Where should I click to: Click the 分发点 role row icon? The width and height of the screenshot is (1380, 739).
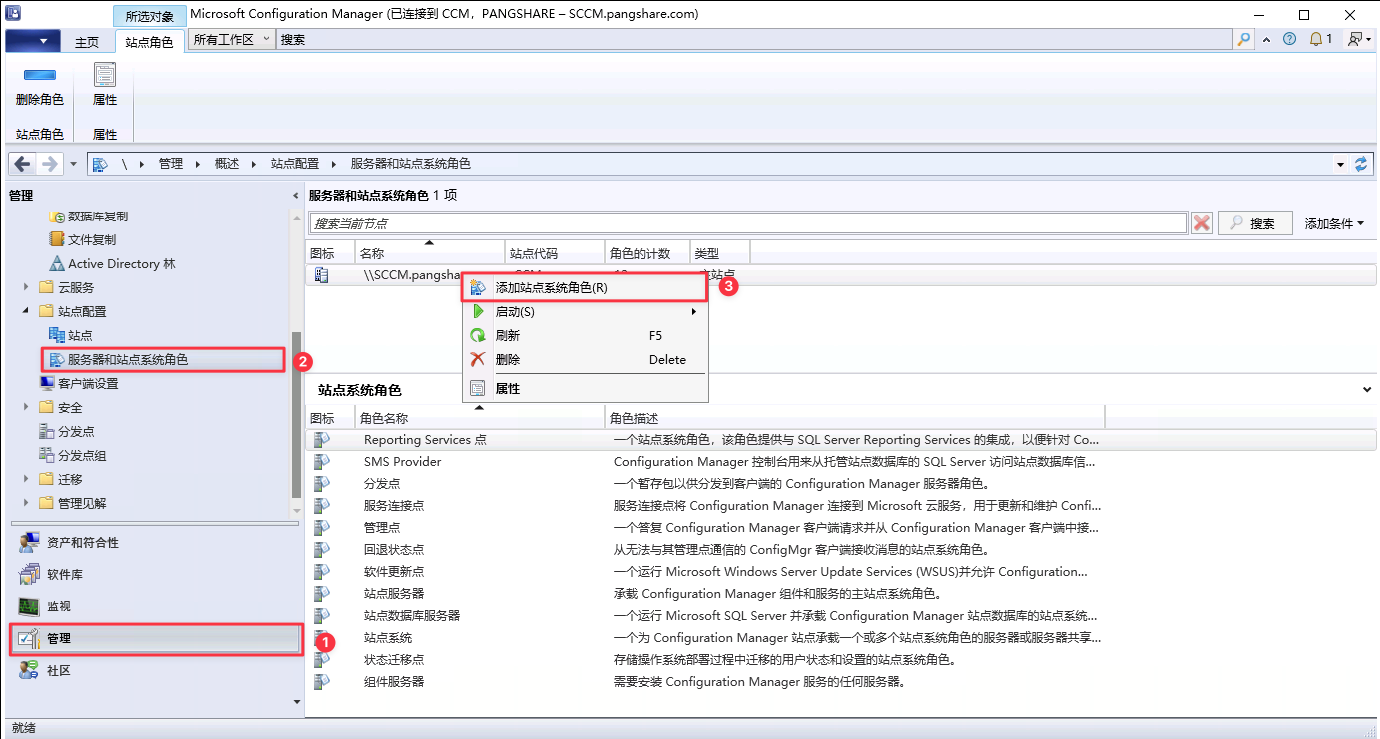click(x=321, y=483)
